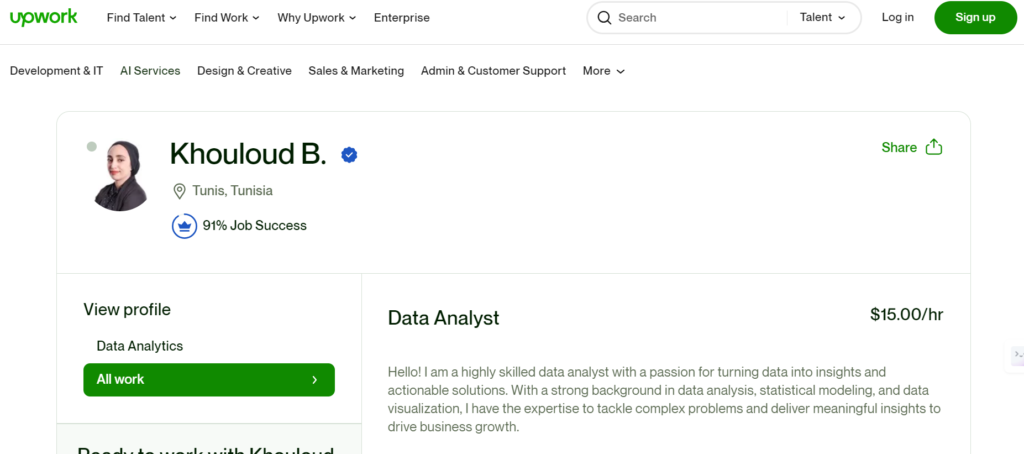Go to AI Services category
The height and width of the screenshot is (454, 1024).
point(150,71)
